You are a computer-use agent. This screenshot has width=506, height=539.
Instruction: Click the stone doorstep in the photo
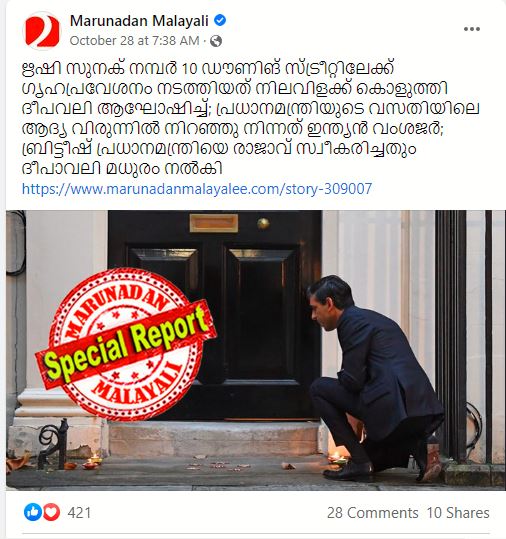213,438
